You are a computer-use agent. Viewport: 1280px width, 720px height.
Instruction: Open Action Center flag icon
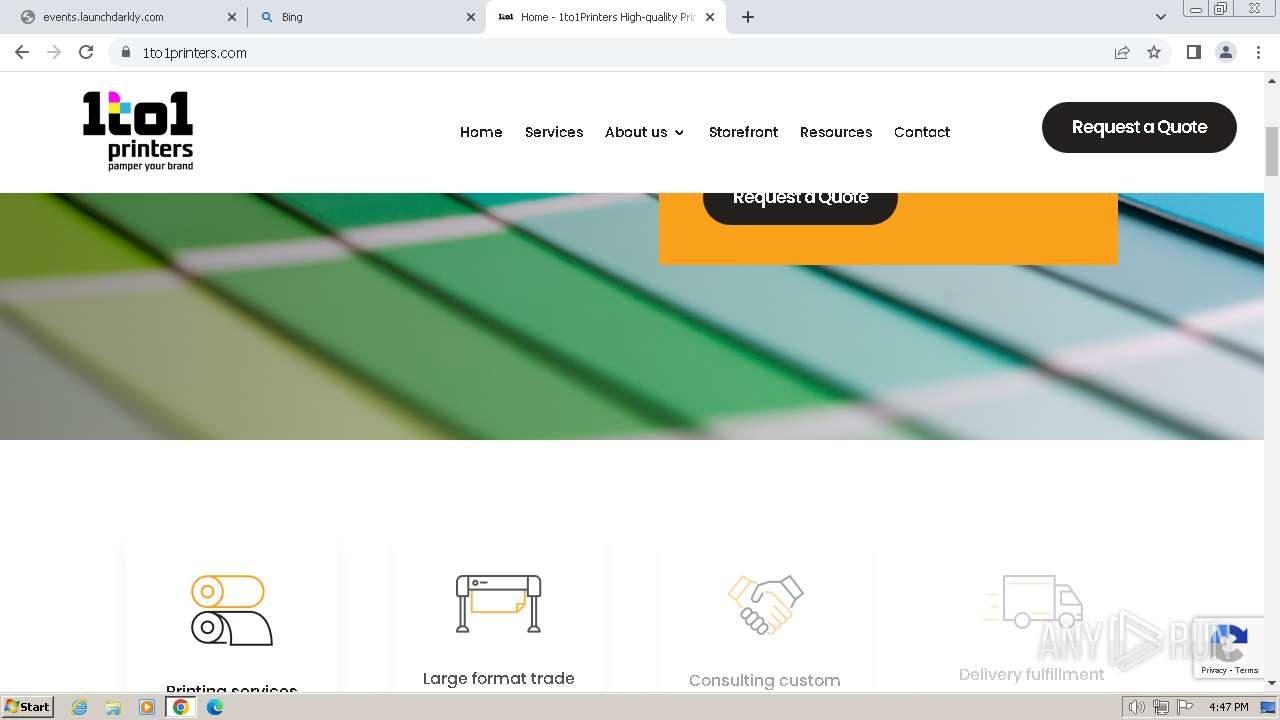1185,707
